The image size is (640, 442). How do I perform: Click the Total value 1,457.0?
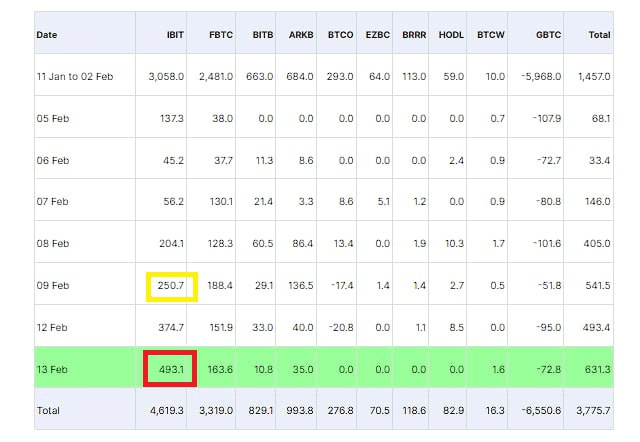(594, 76)
